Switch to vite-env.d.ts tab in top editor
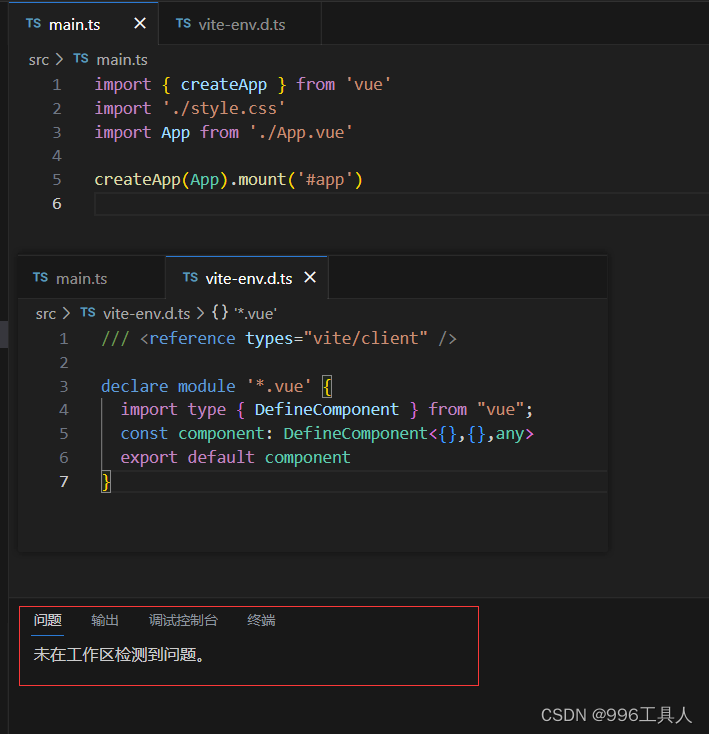This screenshot has width=709, height=734. tap(240, 24)
